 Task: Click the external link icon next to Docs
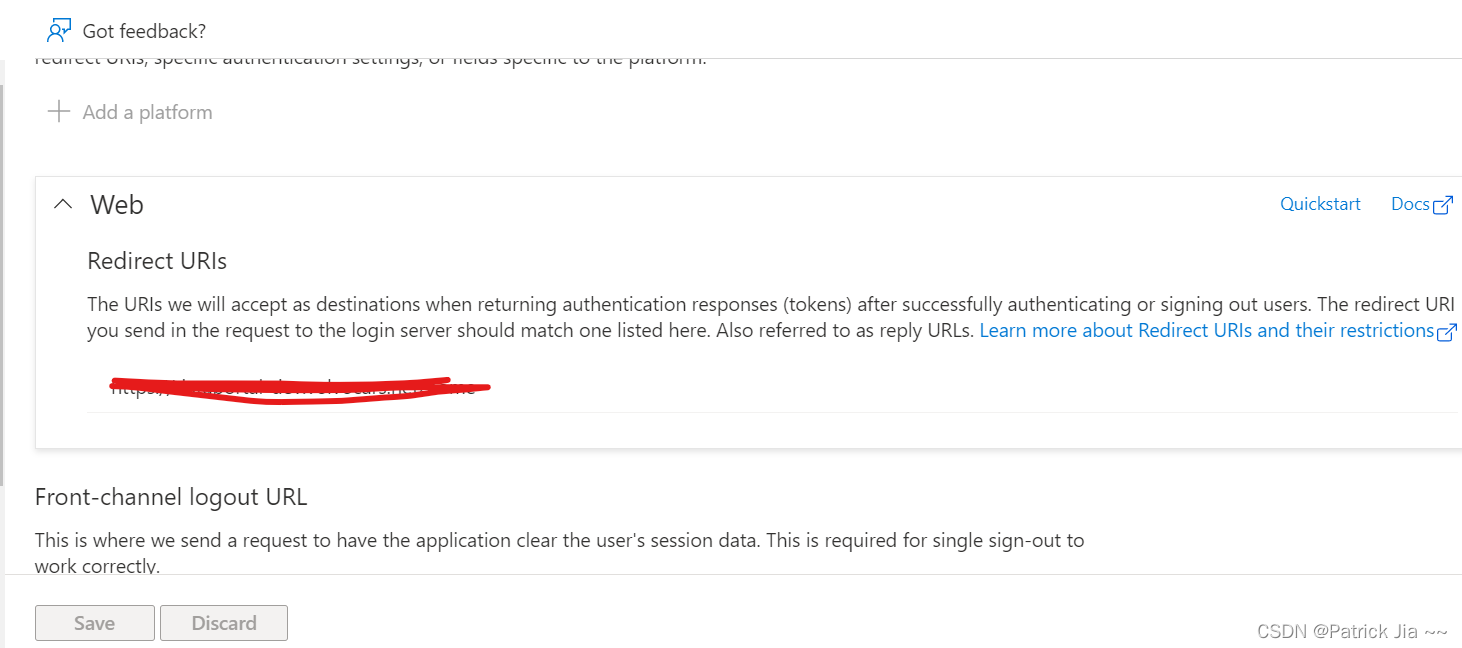(x=1444, y=203)
